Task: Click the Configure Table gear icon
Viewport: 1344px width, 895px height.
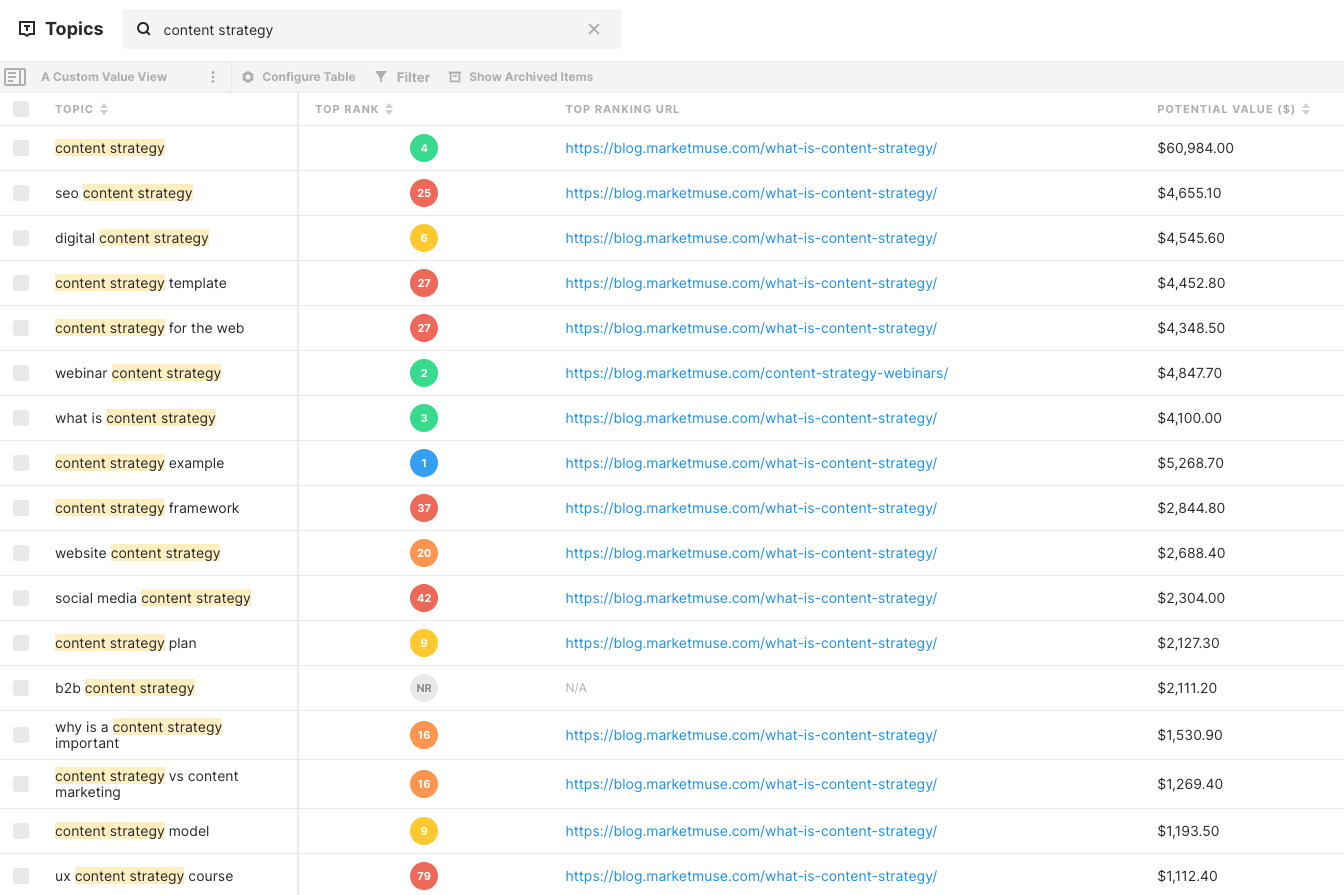Action: tap(246, 76)
